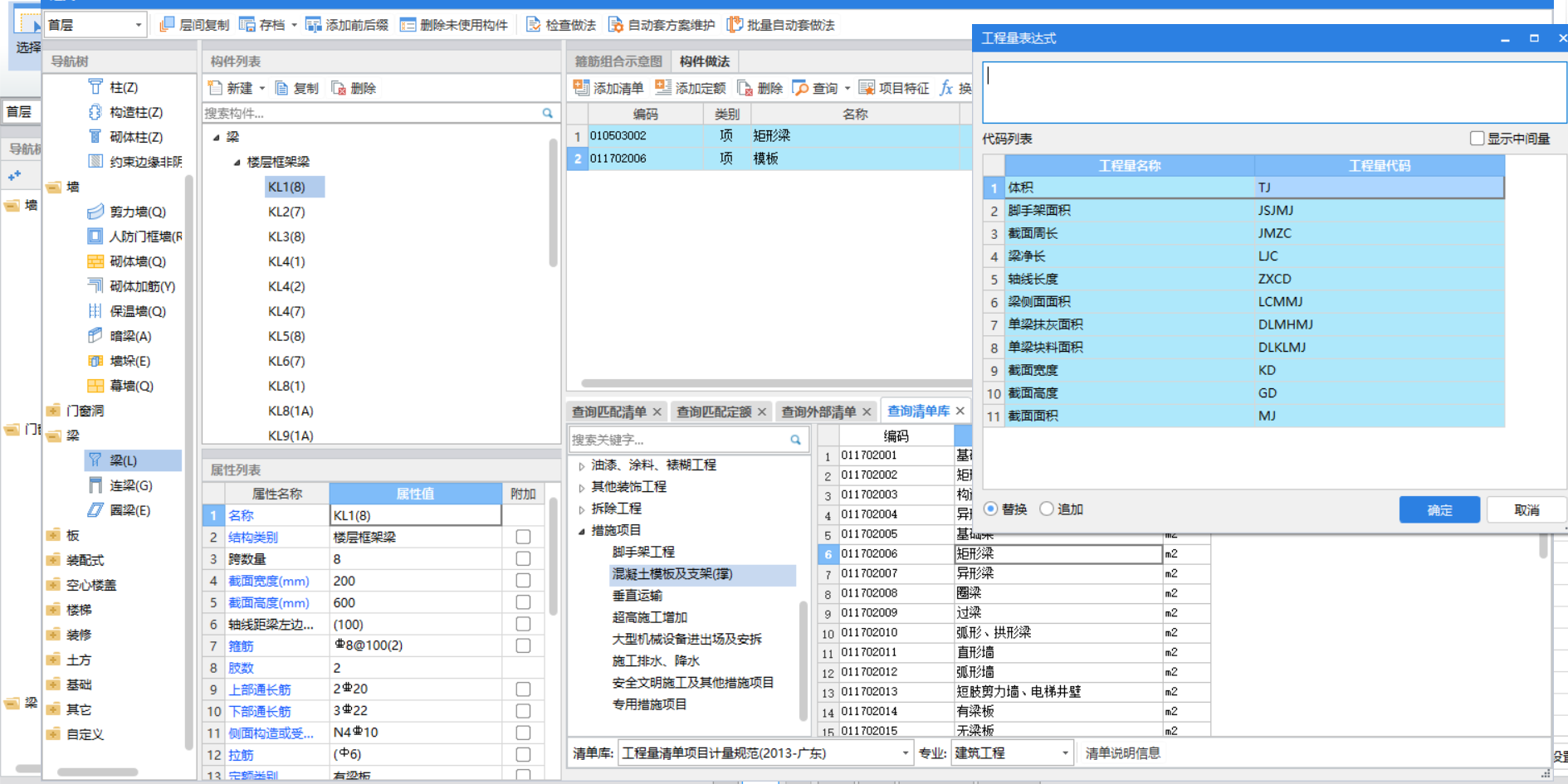
Task: Click the 构件列表 vertical scrollbar
Action: 554,203
